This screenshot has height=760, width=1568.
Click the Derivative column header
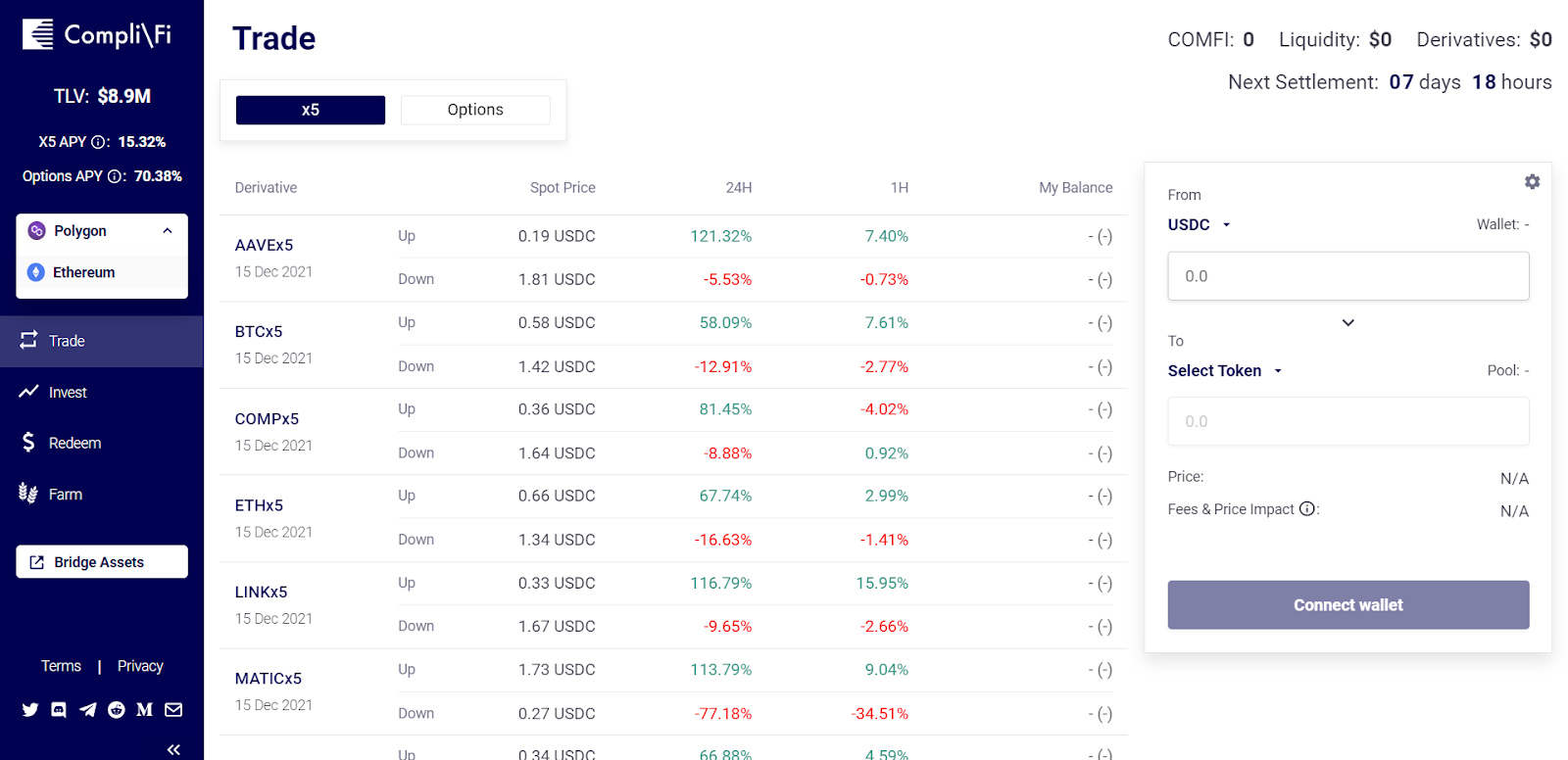click(x=266, y=188)
